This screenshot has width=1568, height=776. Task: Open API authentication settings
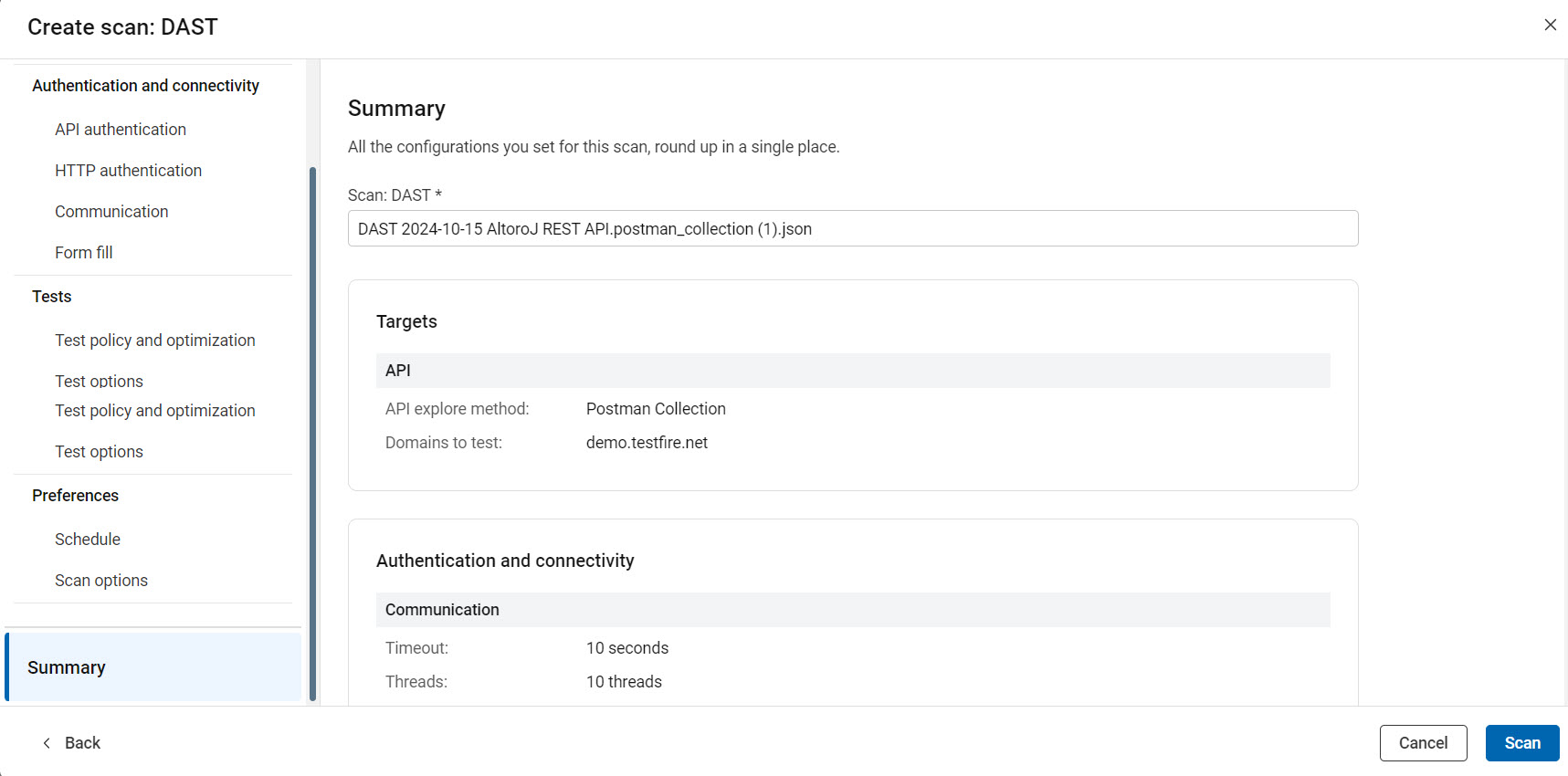pos(121,130)
